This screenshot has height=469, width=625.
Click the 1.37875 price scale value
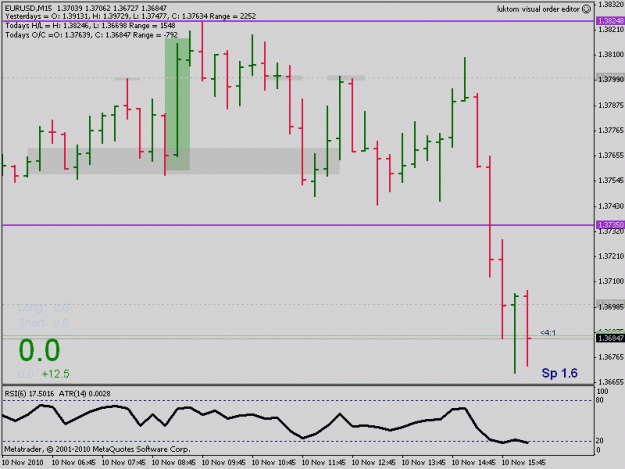point(611,105)
